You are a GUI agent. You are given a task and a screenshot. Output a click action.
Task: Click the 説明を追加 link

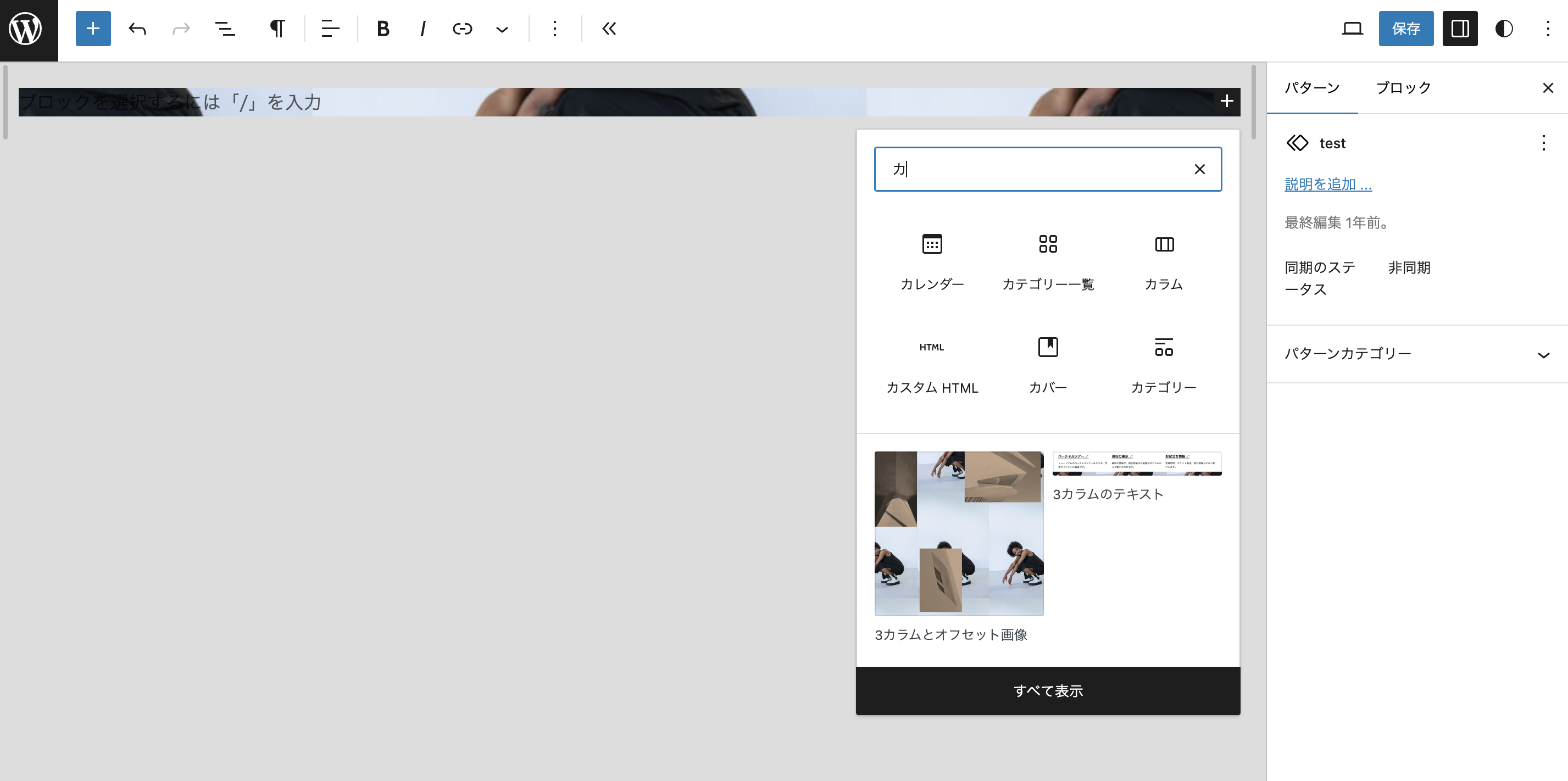tap(1327, 184)
